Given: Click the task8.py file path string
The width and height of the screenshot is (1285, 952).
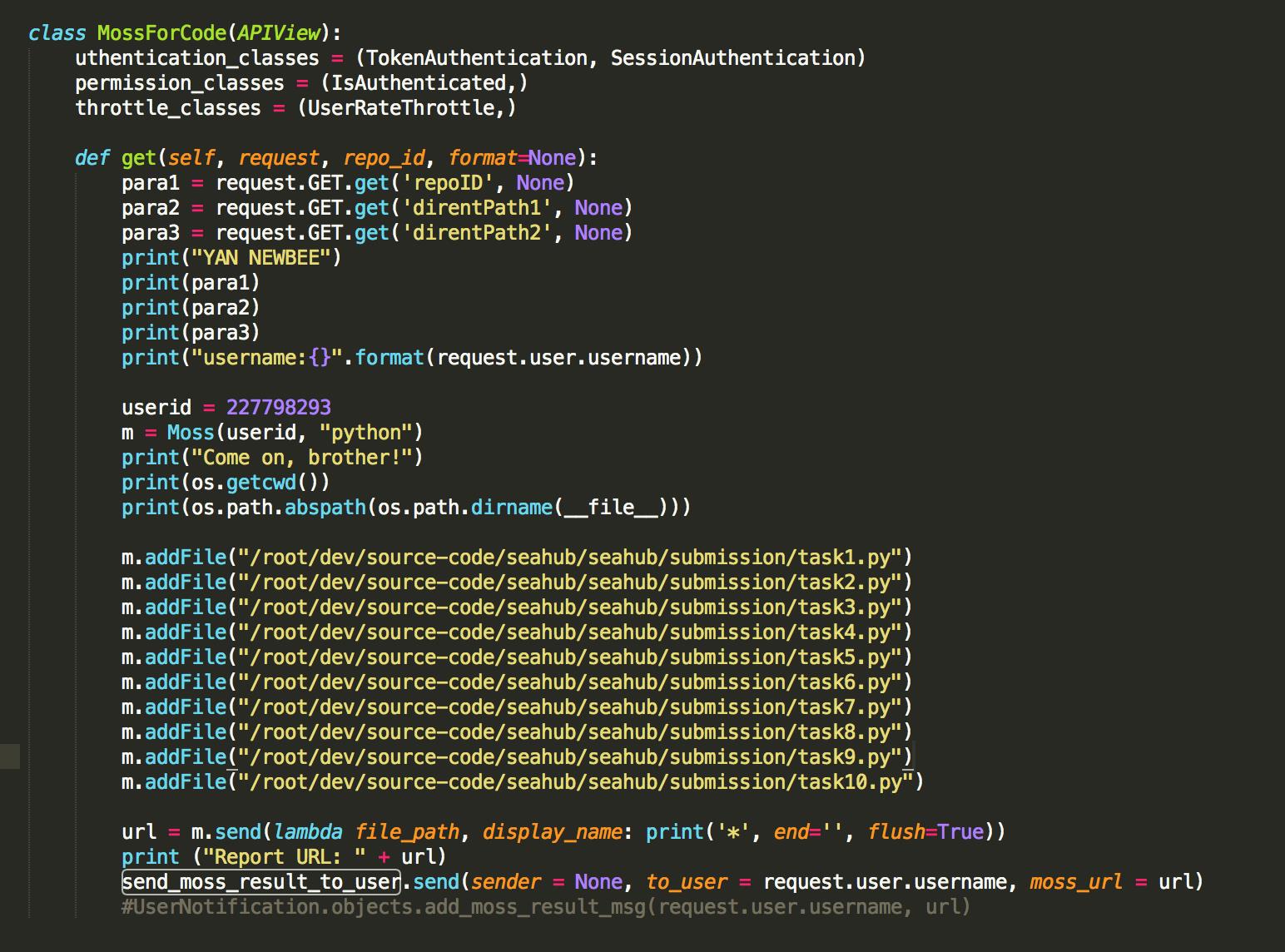Looking at the screenshot, I should pyautogui.click(x=570, y=732).
